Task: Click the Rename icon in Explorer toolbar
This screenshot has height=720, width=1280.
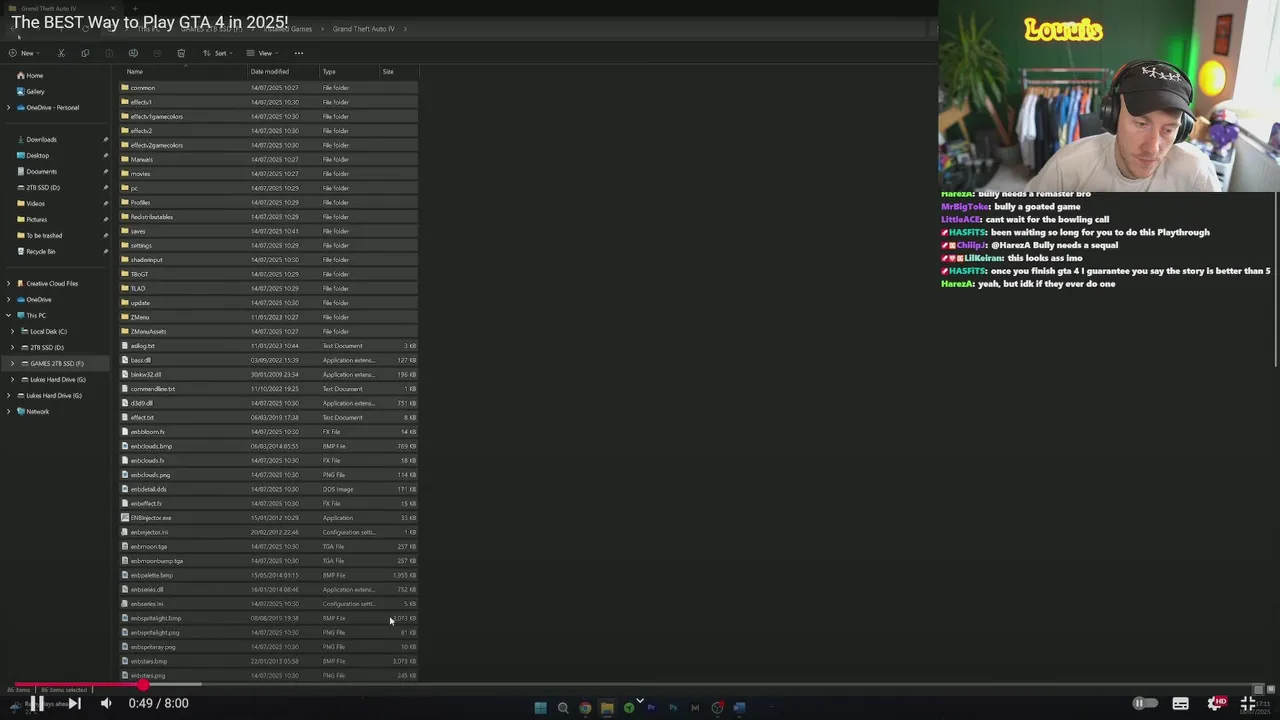Action: [133, 53]
